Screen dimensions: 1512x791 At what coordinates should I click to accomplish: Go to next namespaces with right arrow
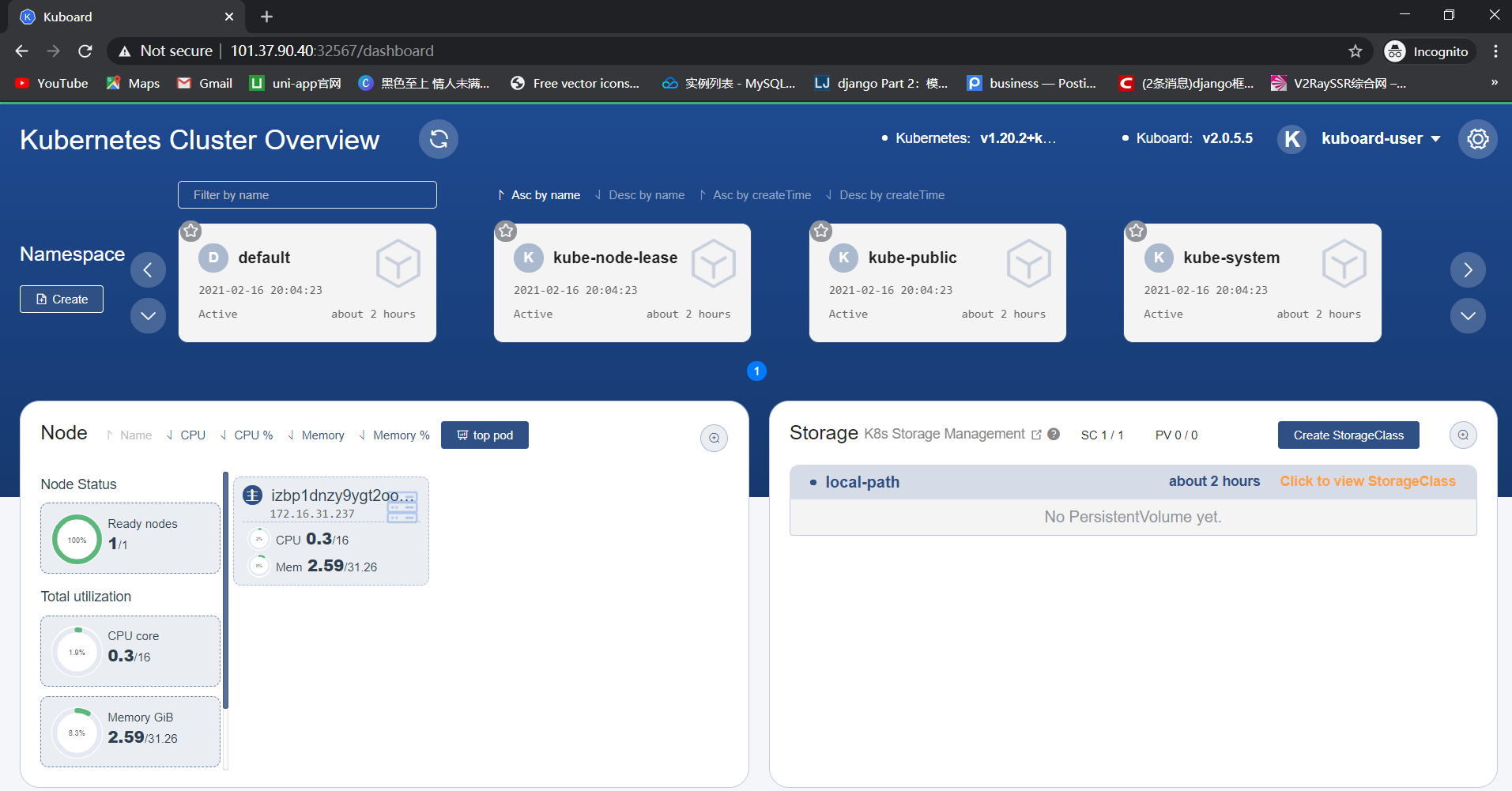pyautogui.click(x=1468, y=270)
